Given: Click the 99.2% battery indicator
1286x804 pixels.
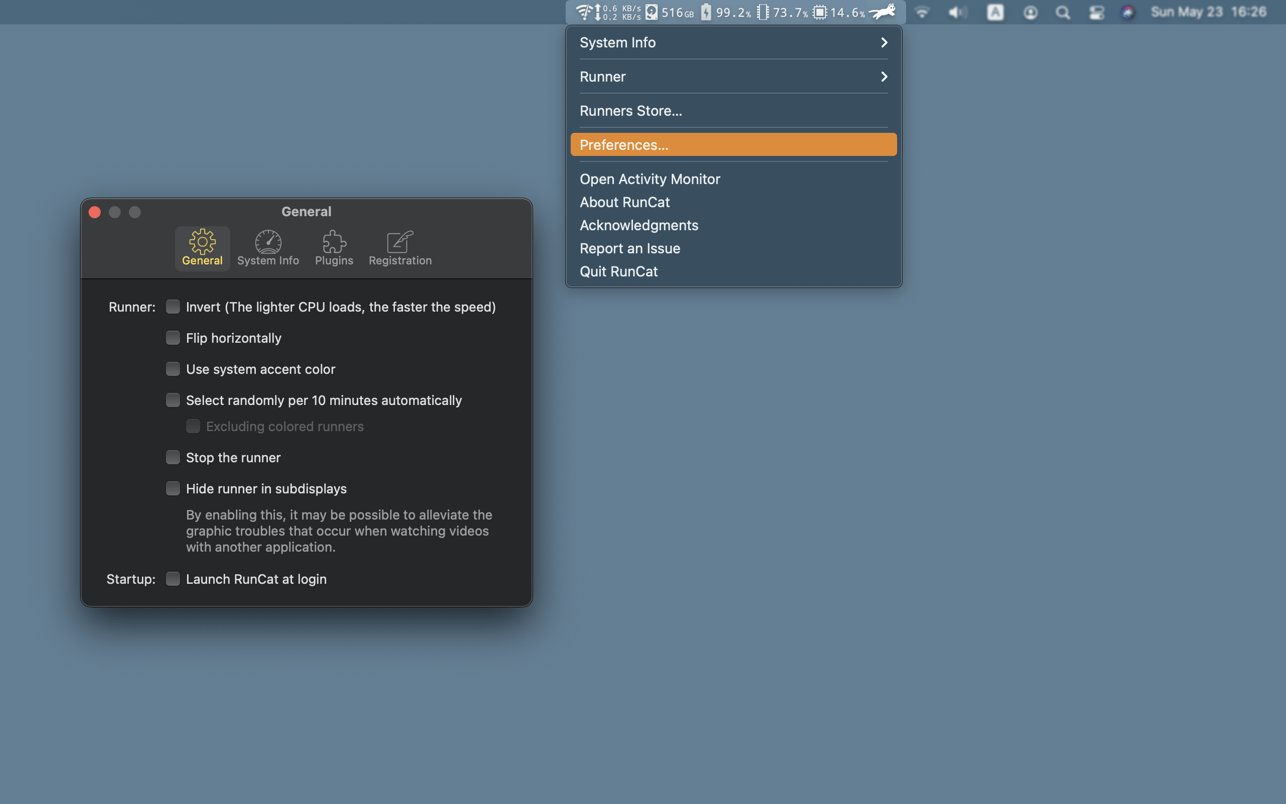Looking at the screenshot, I should [x=726, y=12].
